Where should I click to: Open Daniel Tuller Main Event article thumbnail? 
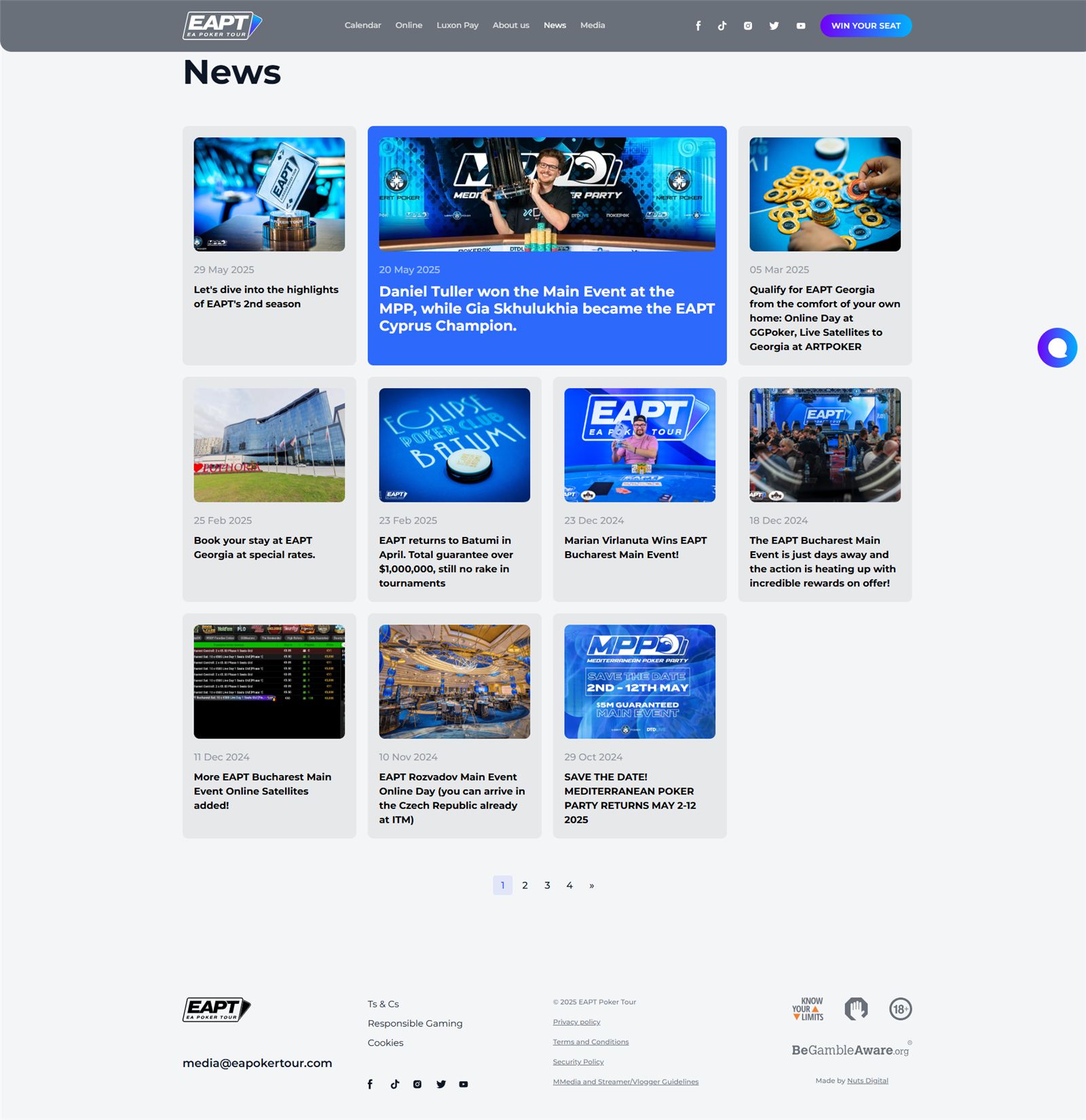click(x=547, y=194)
